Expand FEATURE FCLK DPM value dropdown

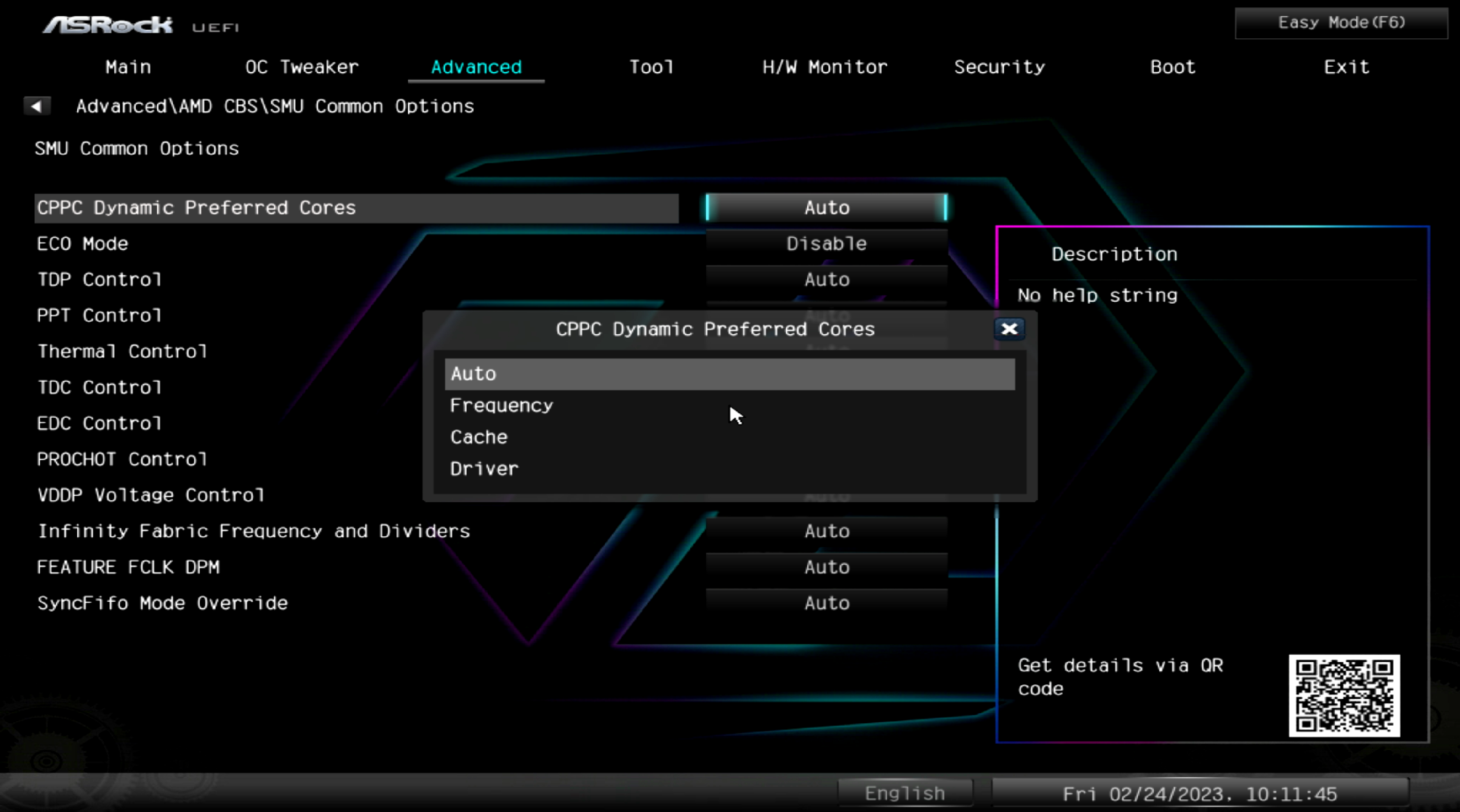[x=826, y=567]
